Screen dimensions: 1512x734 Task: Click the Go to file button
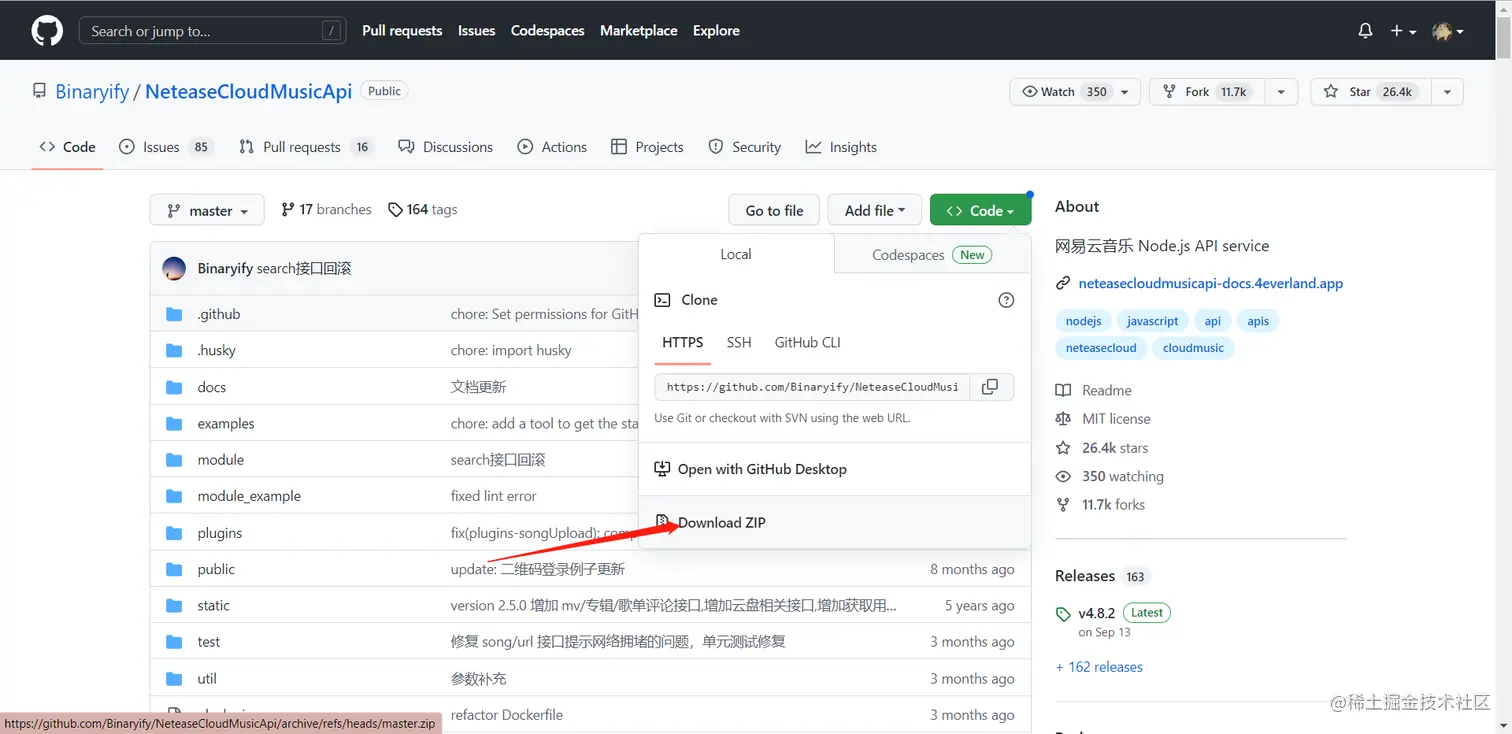point(774,210)
